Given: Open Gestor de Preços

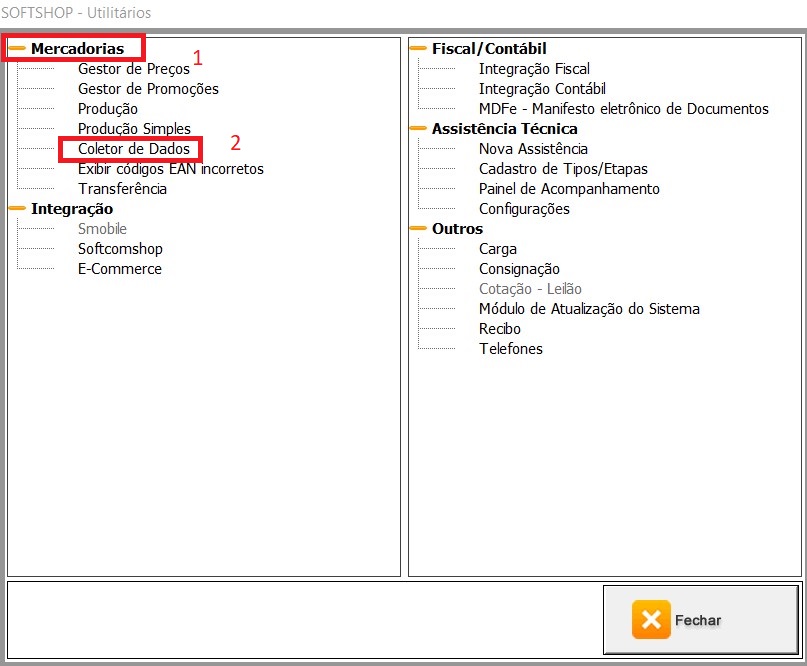Looking at the screenshot, I should coord(133,69).
